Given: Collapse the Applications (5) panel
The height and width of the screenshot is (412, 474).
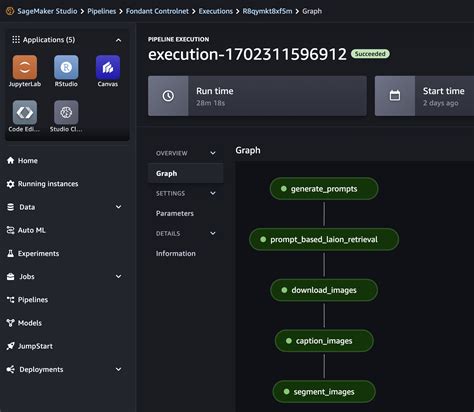Looking at the screenshot, I should click(x=118, y=40).
